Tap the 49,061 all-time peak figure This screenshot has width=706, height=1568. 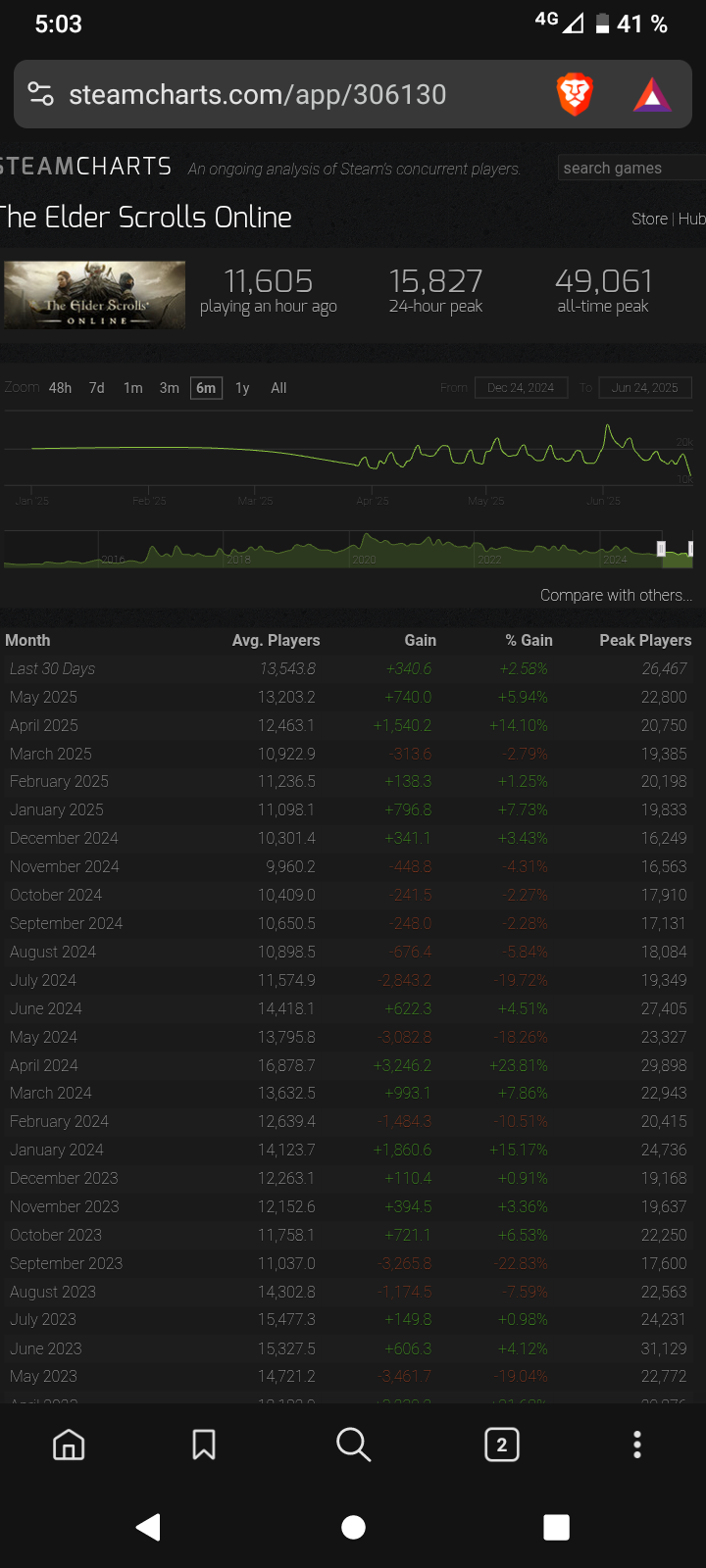point(604,281)
